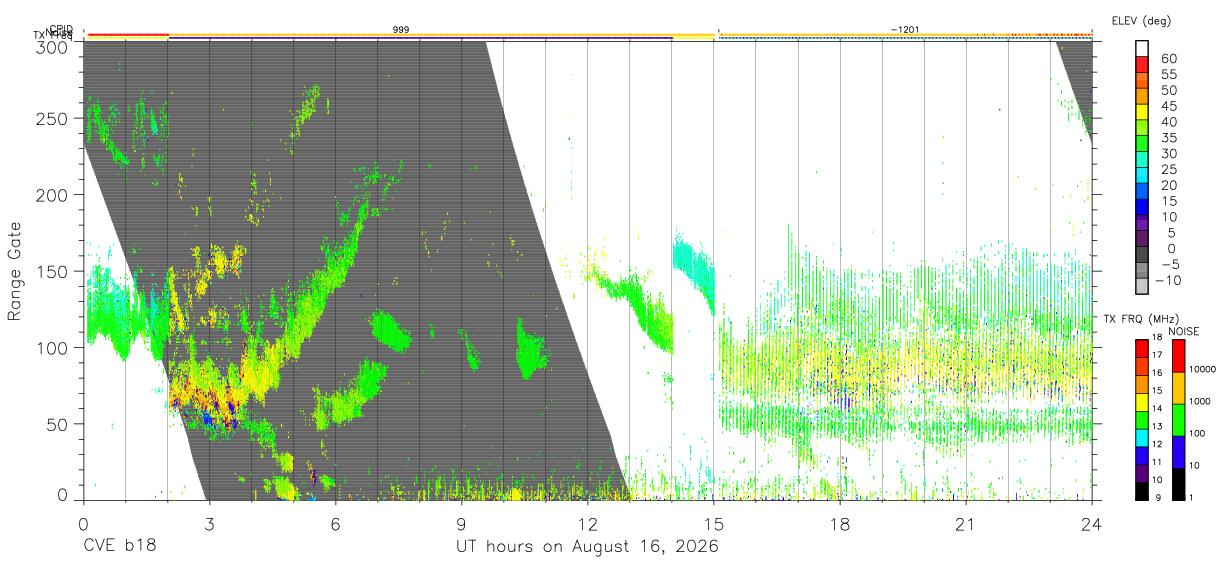
Task: Click the black swatch in NOISE color bar
Action: pyautogui.click(x=1178, y=482)
